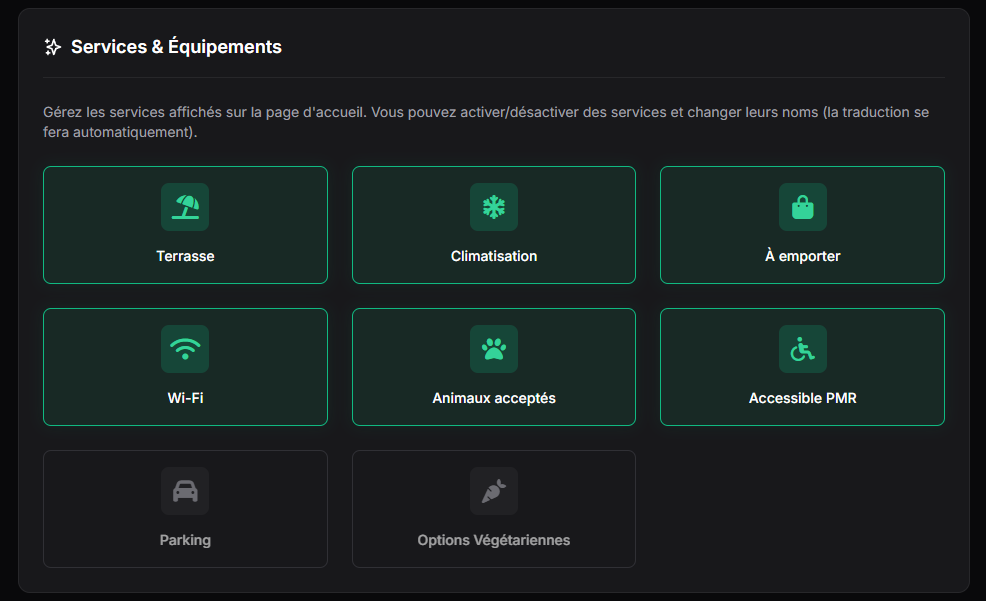This screenshot has height=601, width=986.
Task: Click the wheelchair accessibility icon
Action: coord(802,349)
